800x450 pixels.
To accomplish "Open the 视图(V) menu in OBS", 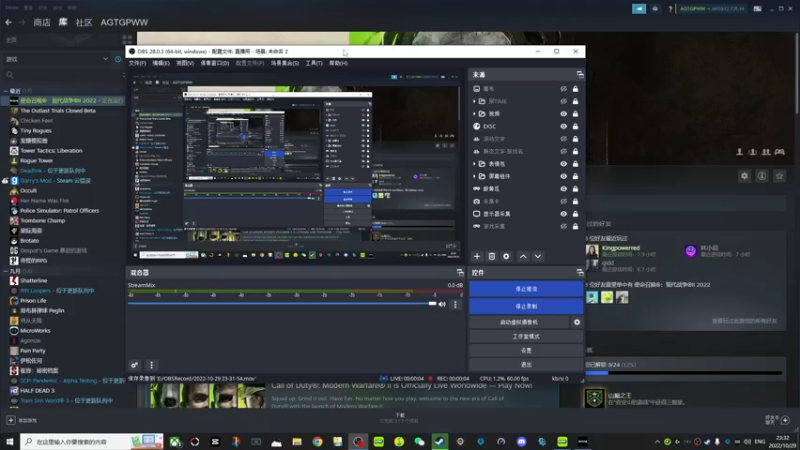I will pyautogui.click(x=185, y=63).
